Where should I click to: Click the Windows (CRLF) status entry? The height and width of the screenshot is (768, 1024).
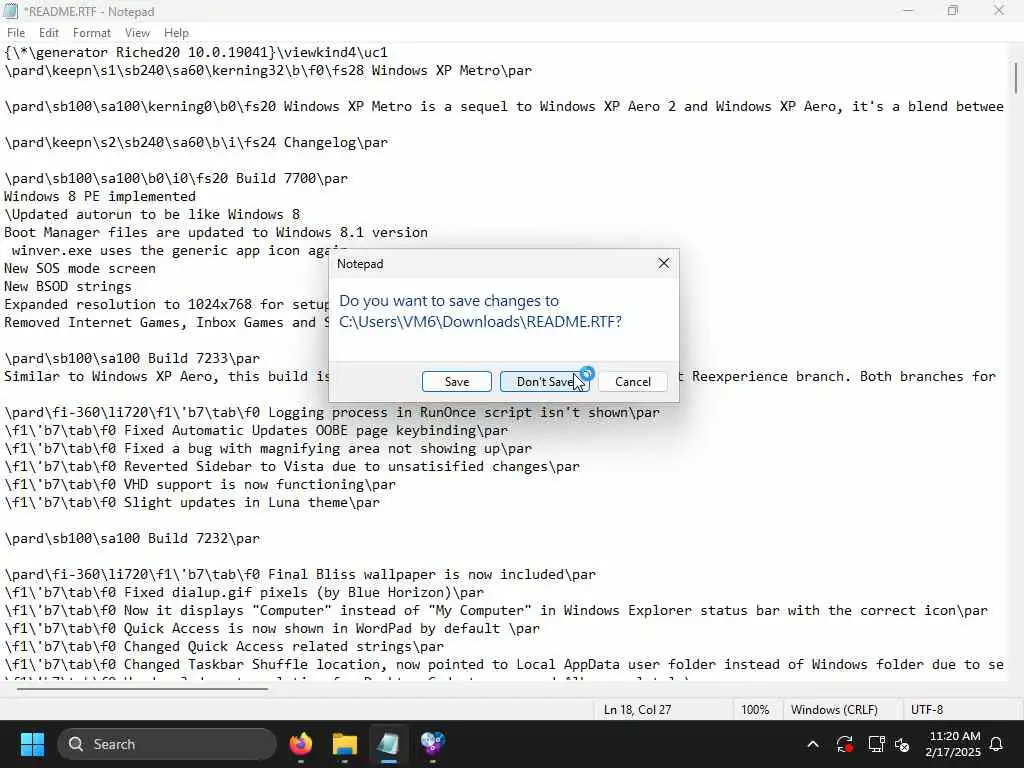click(834, 710)
